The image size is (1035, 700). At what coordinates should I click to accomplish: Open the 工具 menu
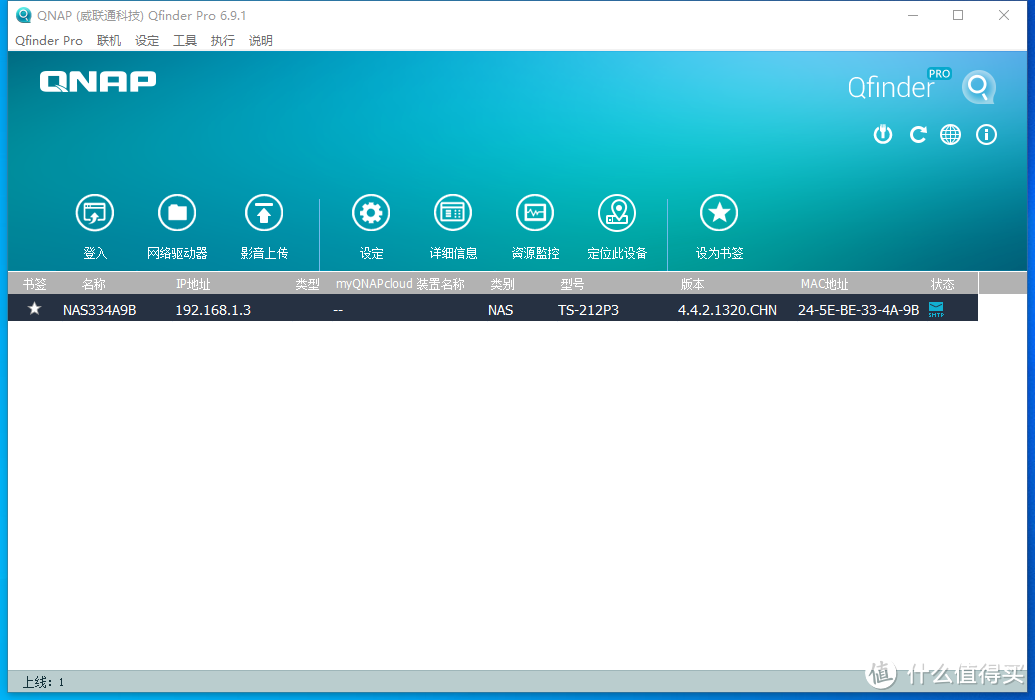tap(185, 41)
